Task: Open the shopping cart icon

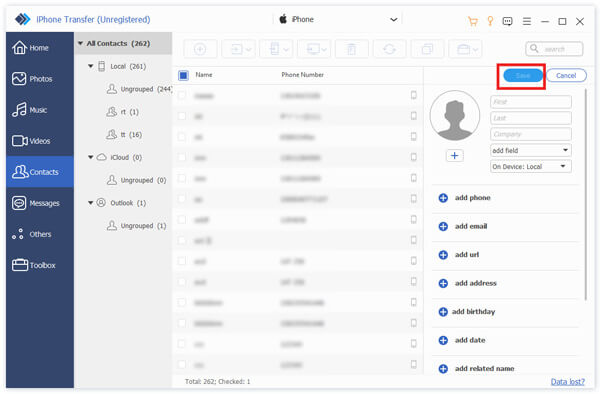Action: pos(473,21)
